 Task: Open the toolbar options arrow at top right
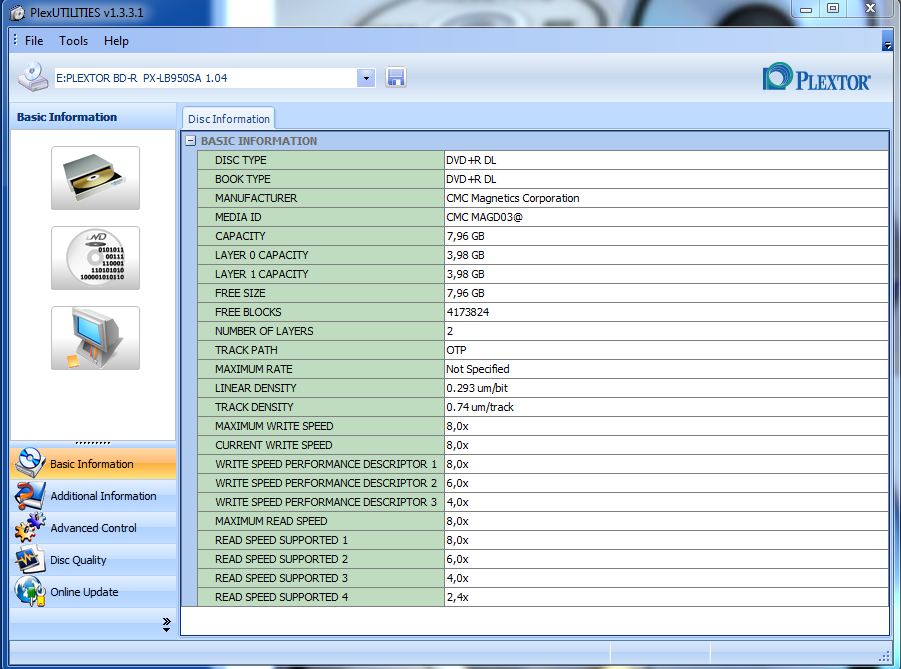pyautogui.click(x=887, y=41)
